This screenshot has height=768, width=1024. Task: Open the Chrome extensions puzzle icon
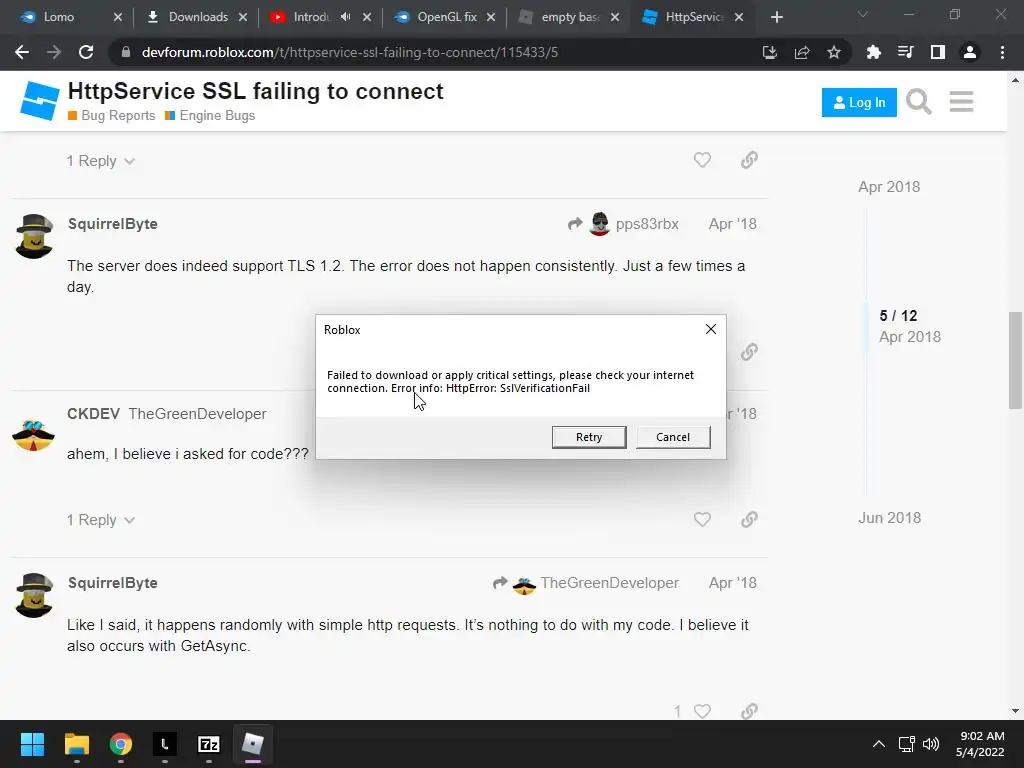click(x=873, y=52)
